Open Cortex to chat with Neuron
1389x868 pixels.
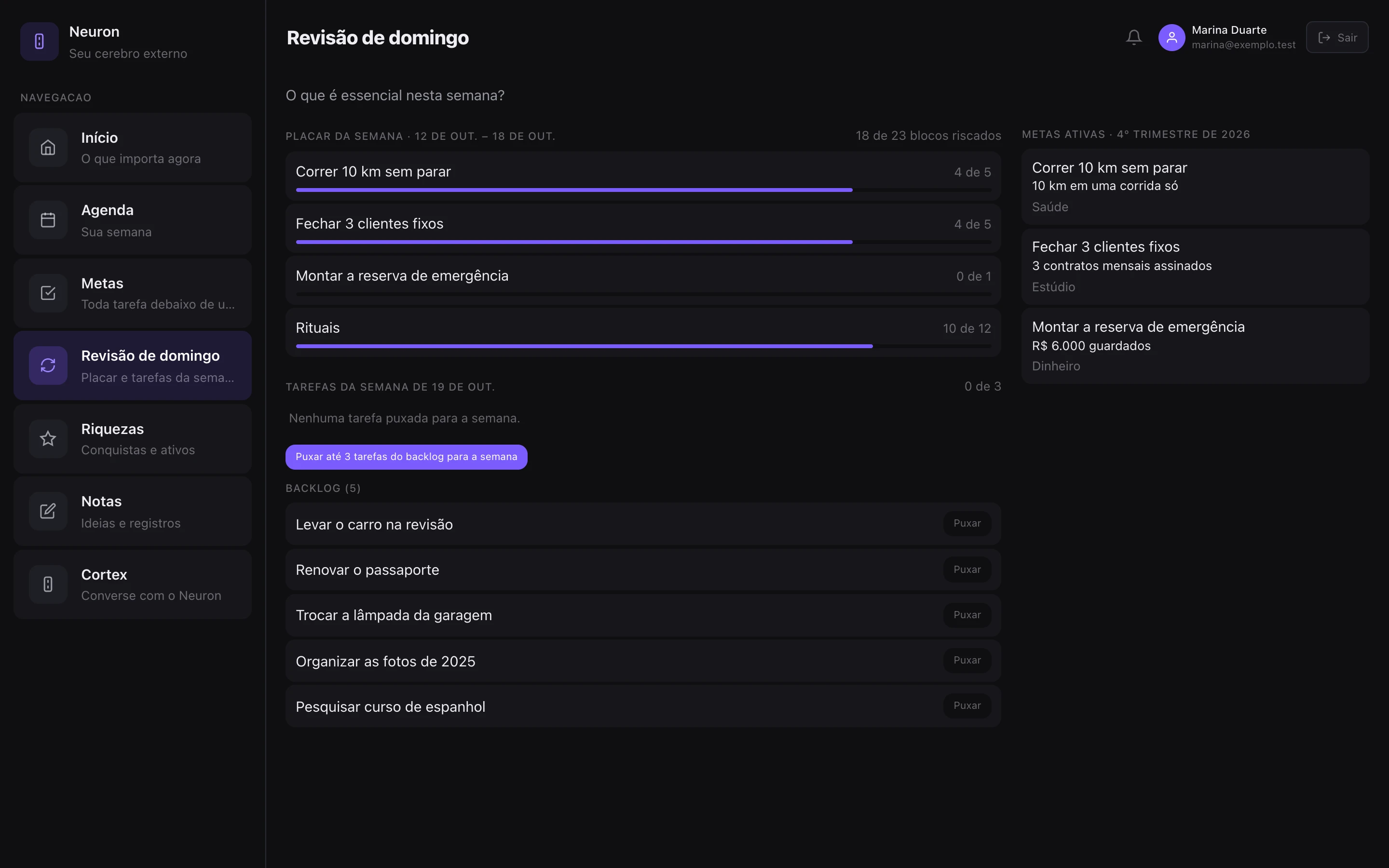pos(133,584)
